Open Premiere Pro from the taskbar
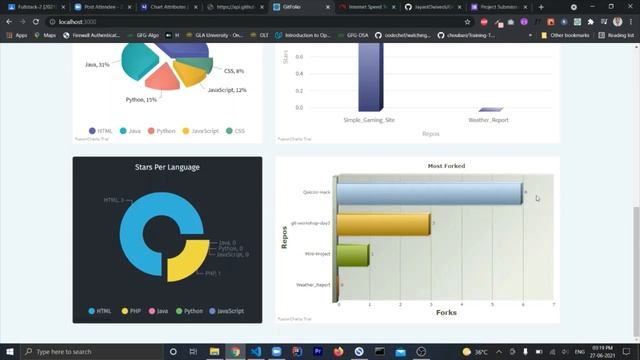 point(318,351)
